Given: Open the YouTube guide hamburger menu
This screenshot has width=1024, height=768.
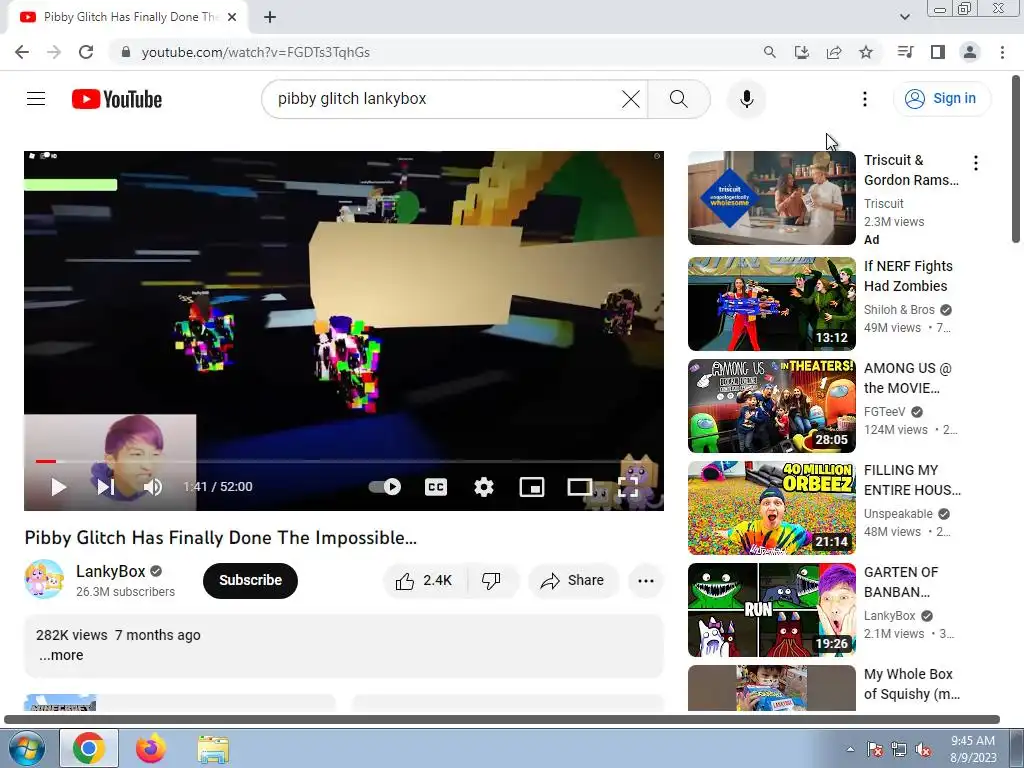Looking at the screenshot, I should (x=36, y=99).
